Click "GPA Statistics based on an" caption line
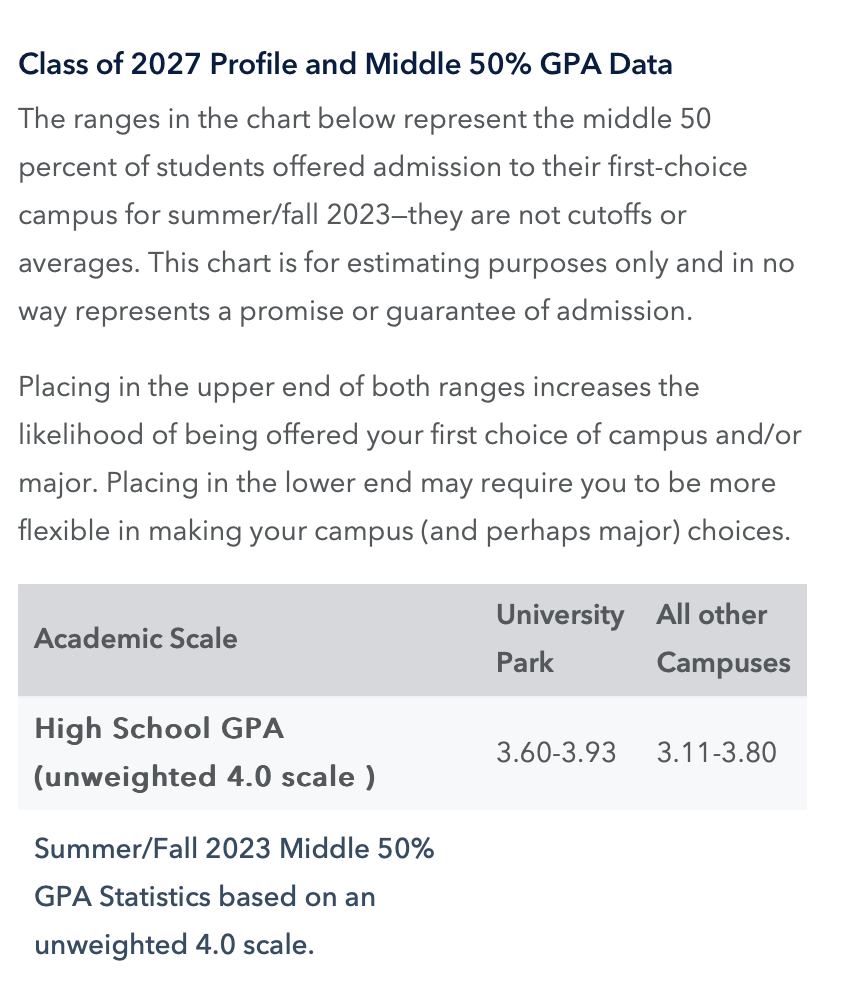Screen dimensions: 864x994 click(x=205, y=896)
